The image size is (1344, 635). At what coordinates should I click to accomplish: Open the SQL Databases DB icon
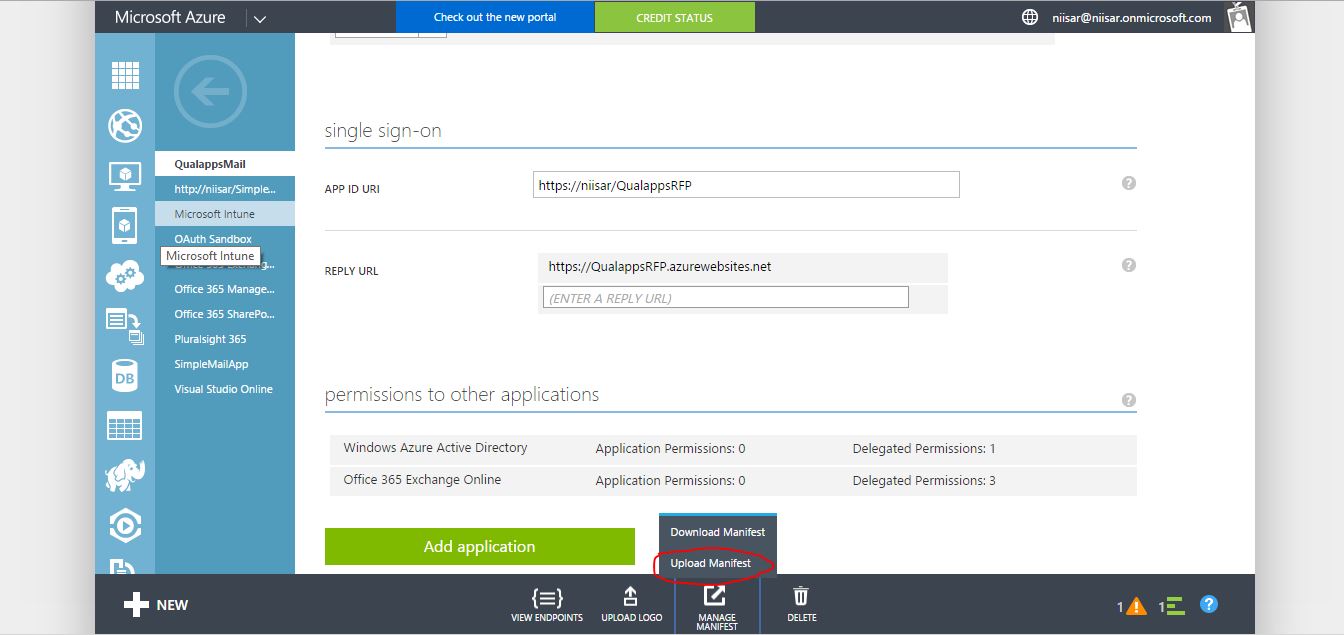[125, 376]
